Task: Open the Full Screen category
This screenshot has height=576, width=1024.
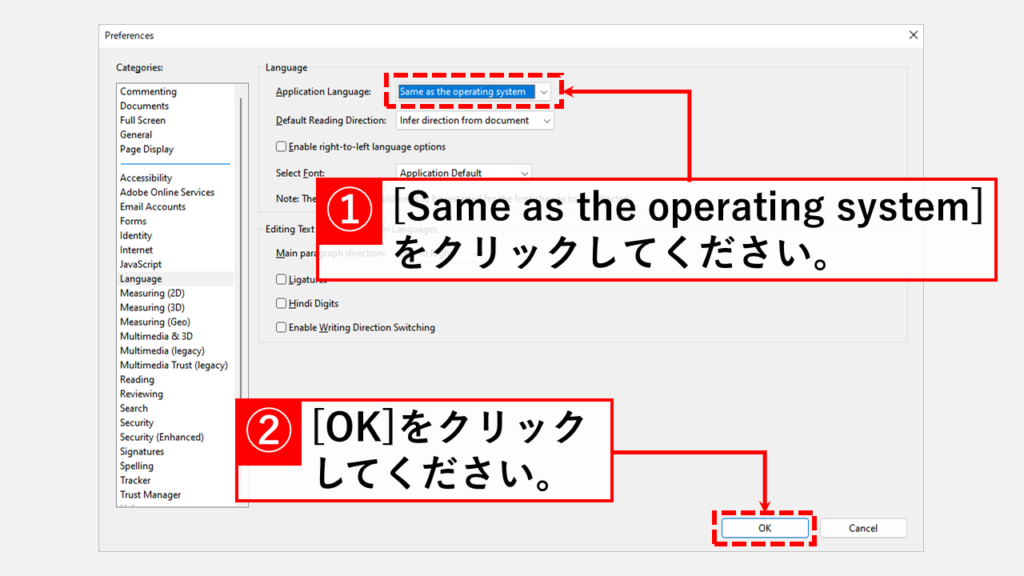Action: pyautogui.click(x=142, y=120)
